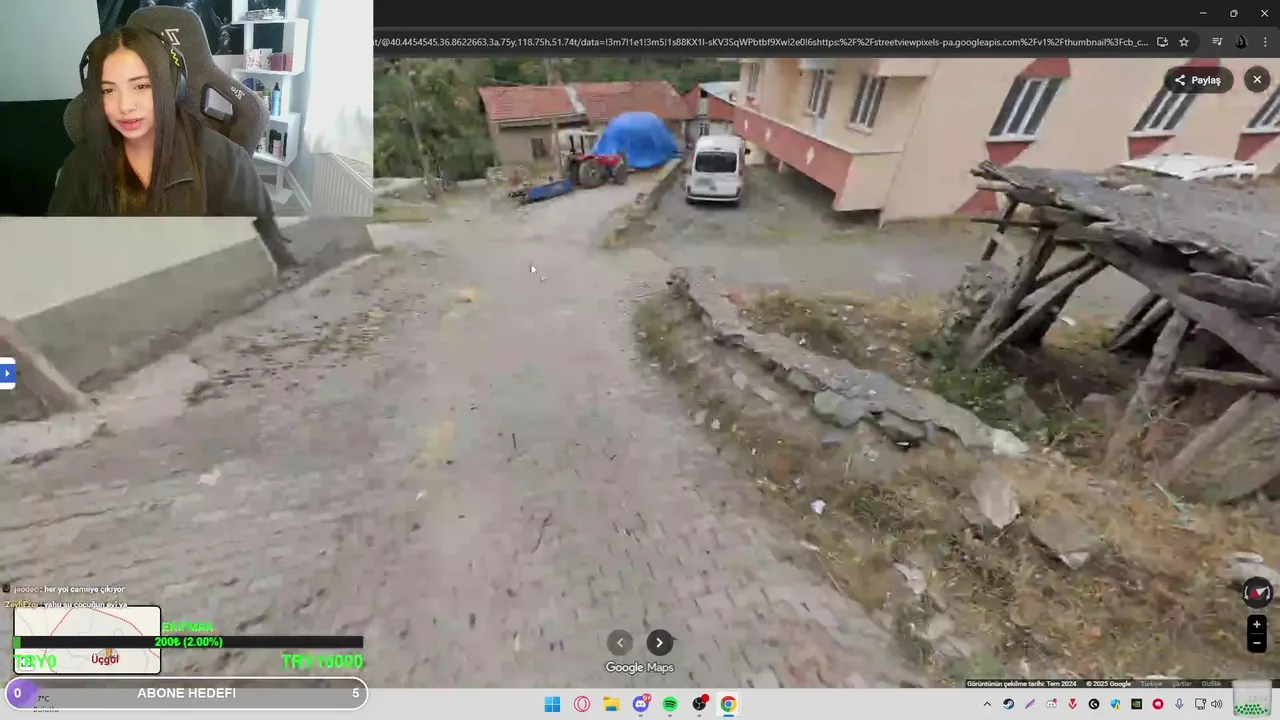Screen dimensions: 1280x720
Task: Open the minimap showing Üçgöl
Action: click(x=87, y=640)
